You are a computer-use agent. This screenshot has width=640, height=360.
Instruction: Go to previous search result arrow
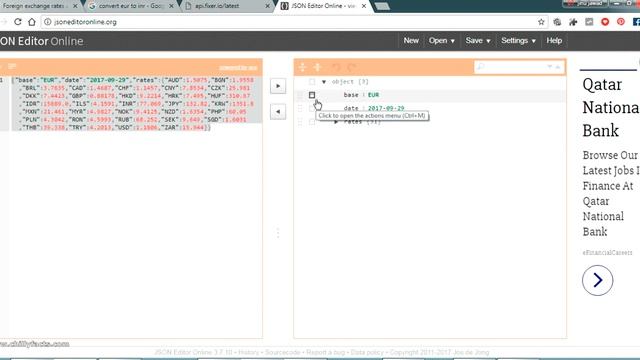point(558,67)
